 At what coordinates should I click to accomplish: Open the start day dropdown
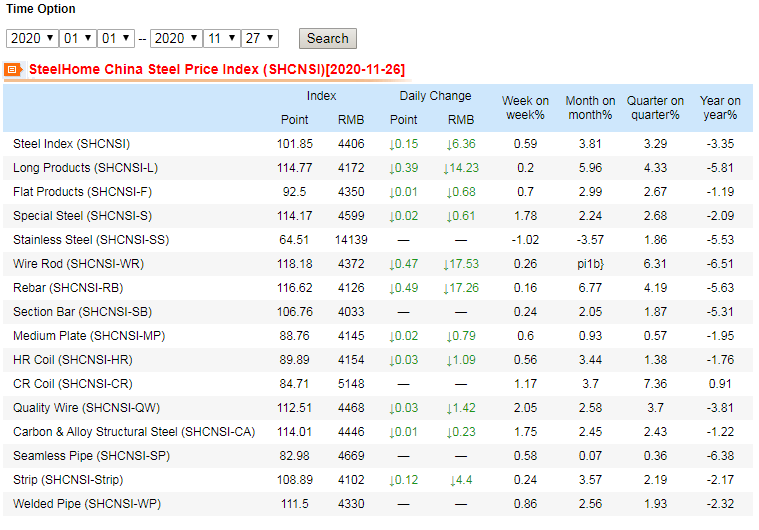click(x=115, y=38)
